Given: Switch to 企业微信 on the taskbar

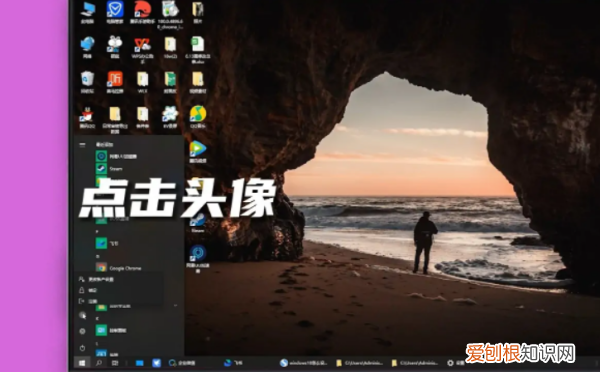Looking at the screenshot, I should click(183, 363).
